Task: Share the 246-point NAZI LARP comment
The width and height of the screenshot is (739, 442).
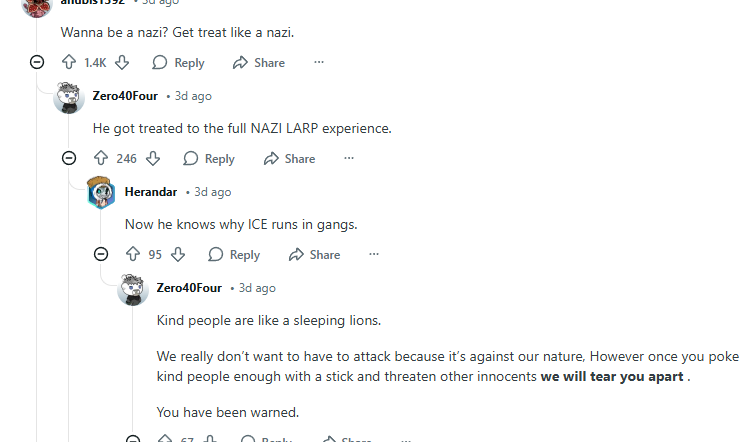Action: pyautogui.click(x=289, y=159)
